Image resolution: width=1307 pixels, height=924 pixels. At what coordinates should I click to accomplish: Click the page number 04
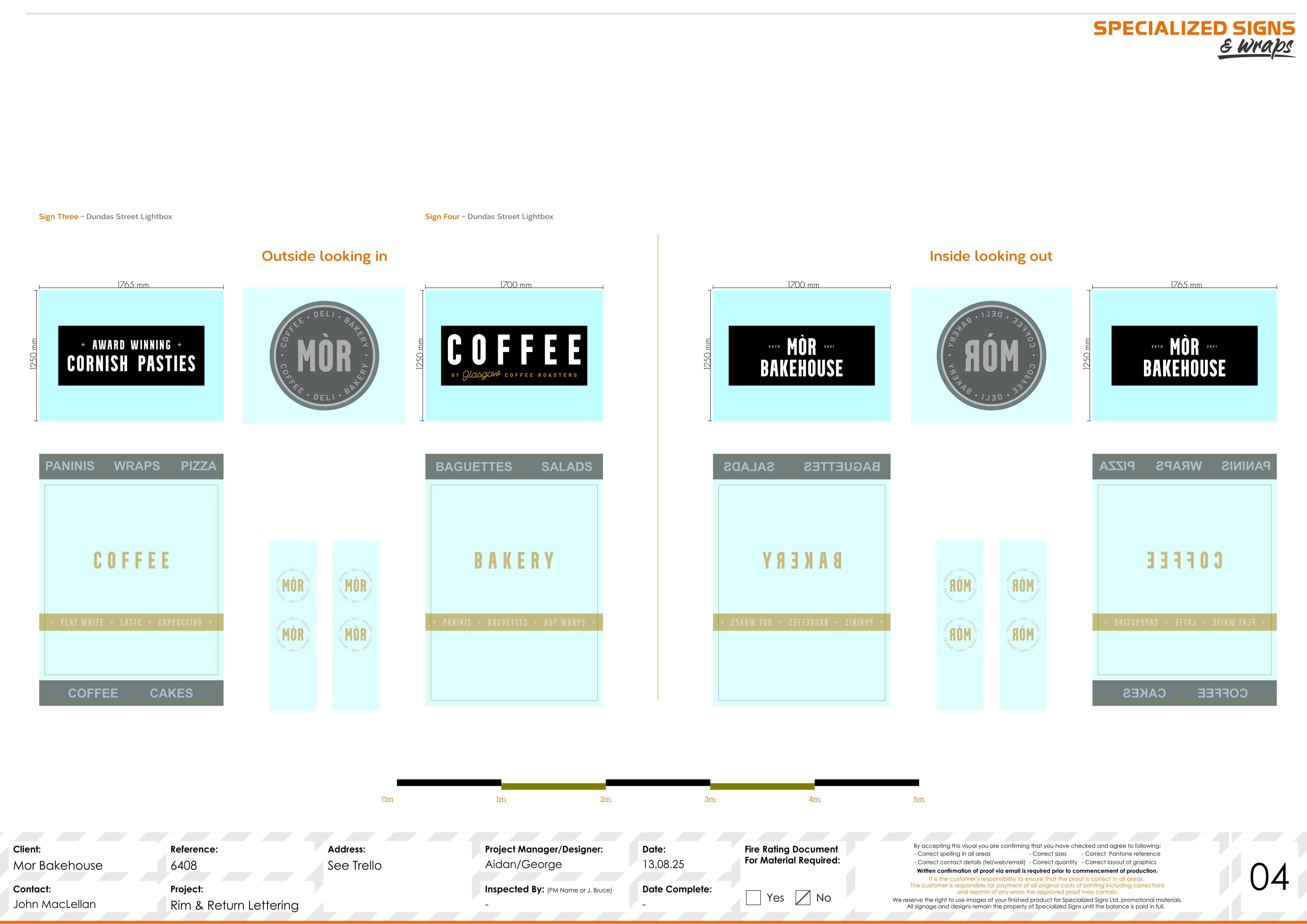(x=1269, y=877)
